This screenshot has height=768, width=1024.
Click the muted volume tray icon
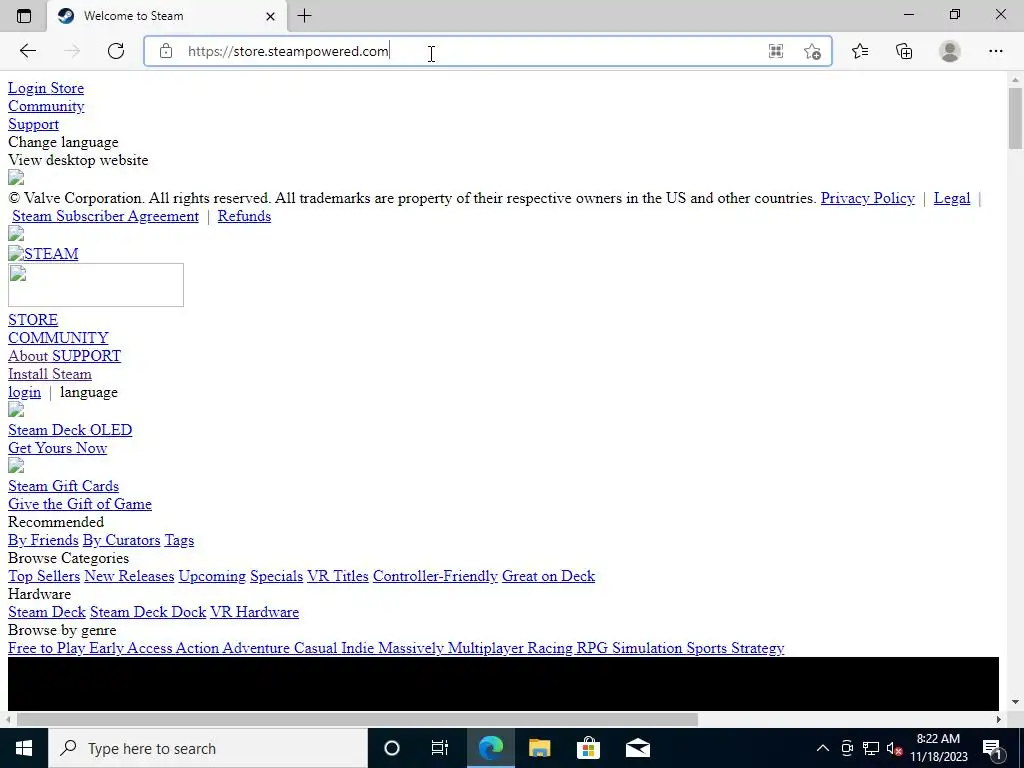895,748
